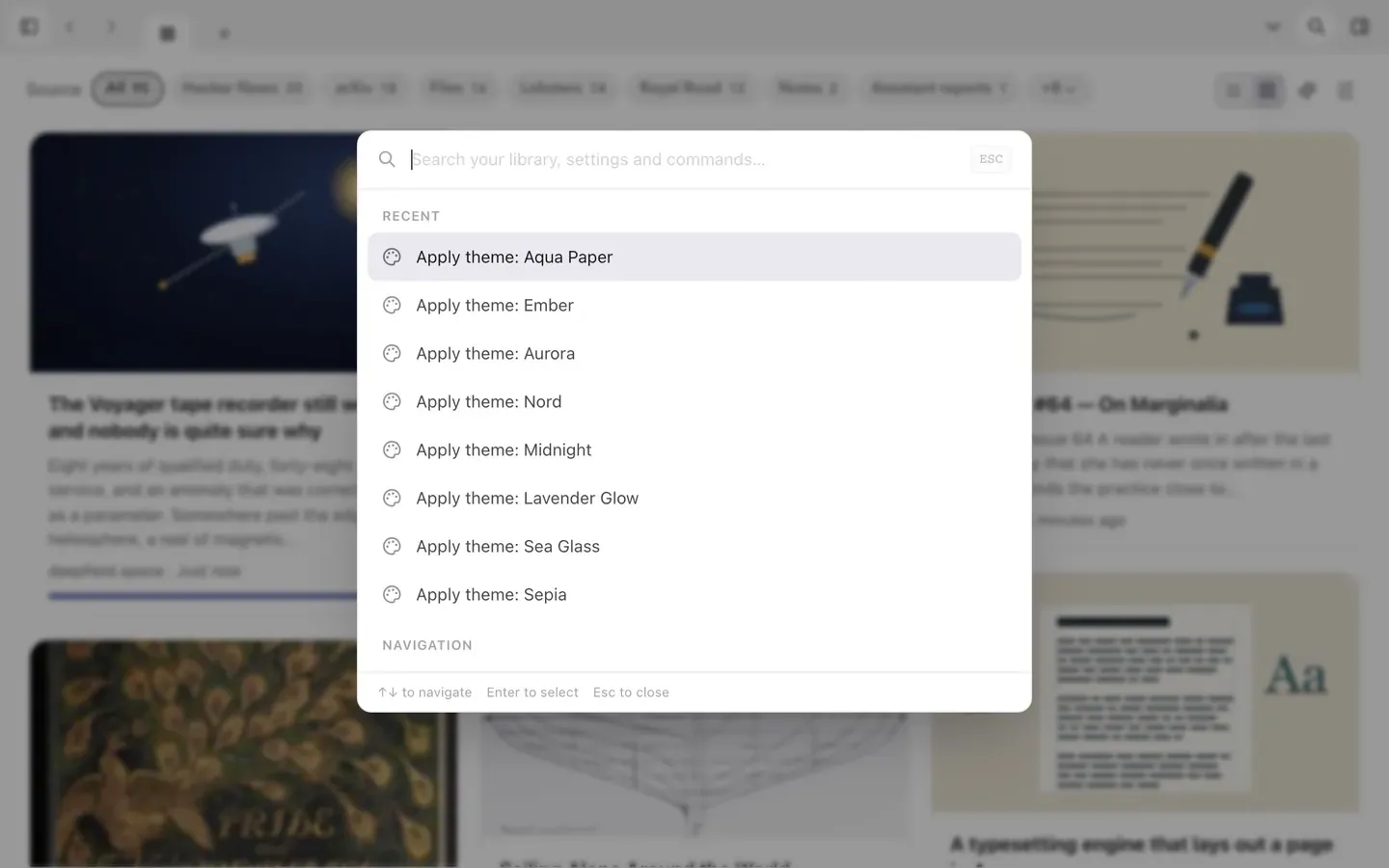
Task: Focus the command palette search field
Action: (685, 159)
